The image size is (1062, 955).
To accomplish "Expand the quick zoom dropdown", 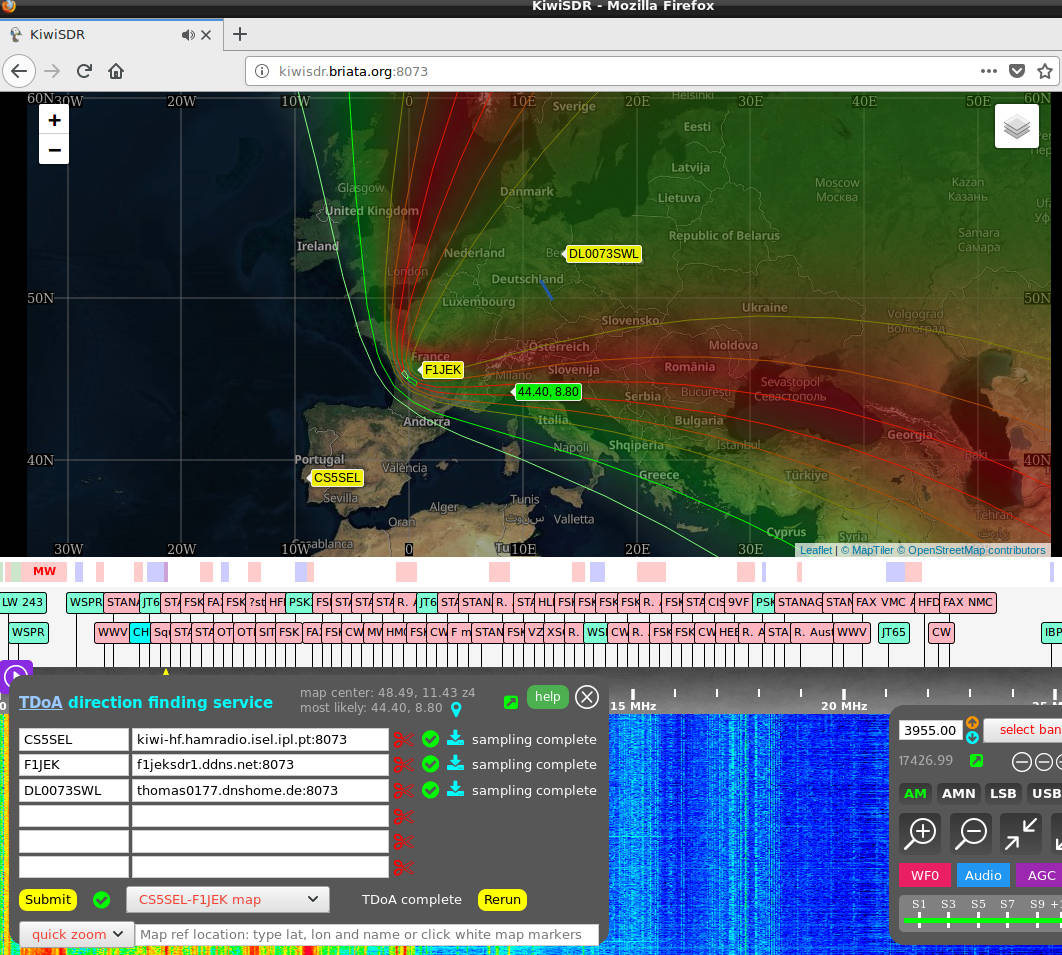I will pos(77,934).
